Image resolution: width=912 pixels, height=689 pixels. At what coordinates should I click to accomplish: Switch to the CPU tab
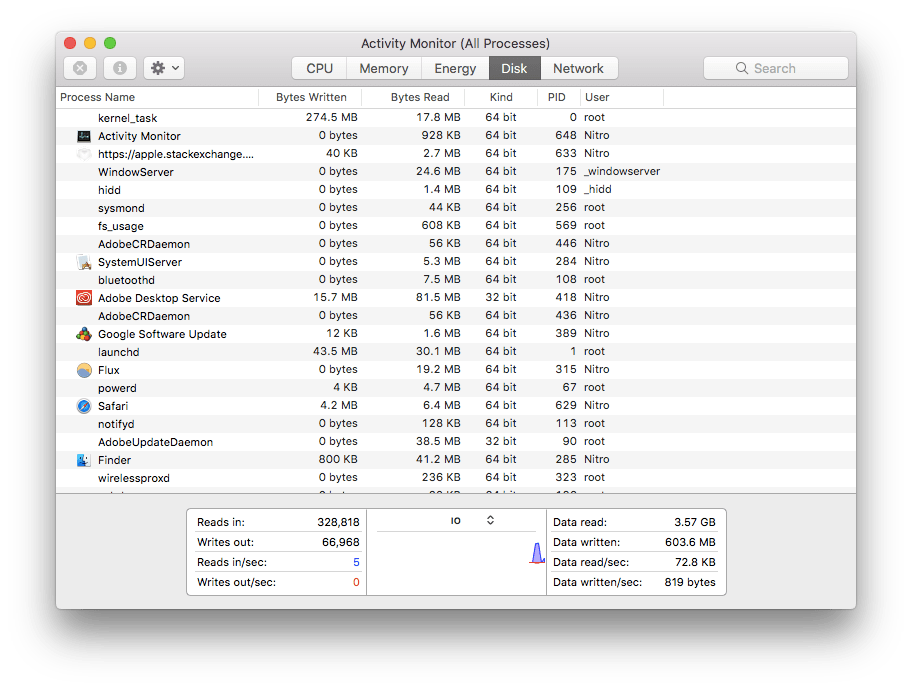tap(319, 69)
